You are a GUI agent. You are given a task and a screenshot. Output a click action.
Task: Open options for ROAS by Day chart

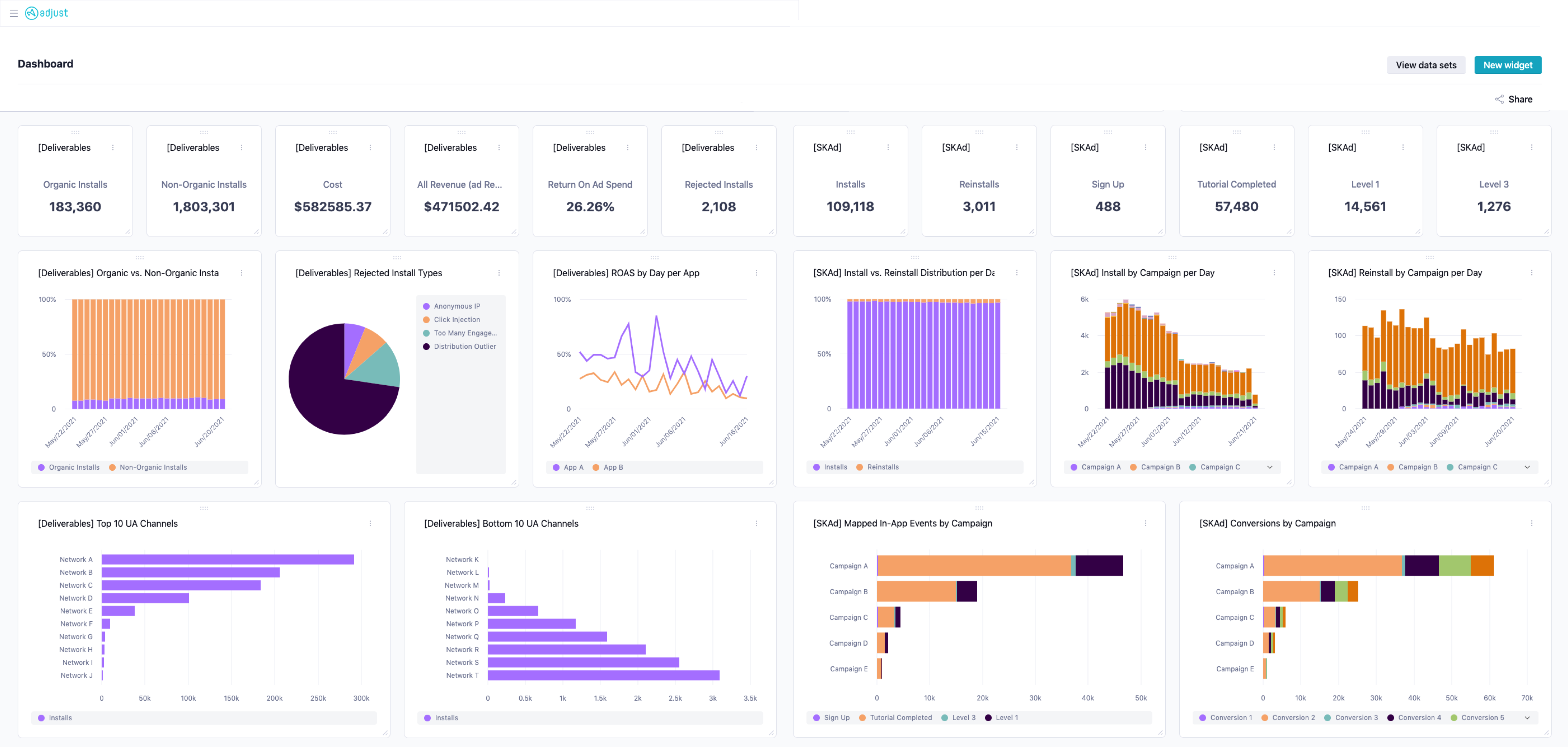click(757, 273)
